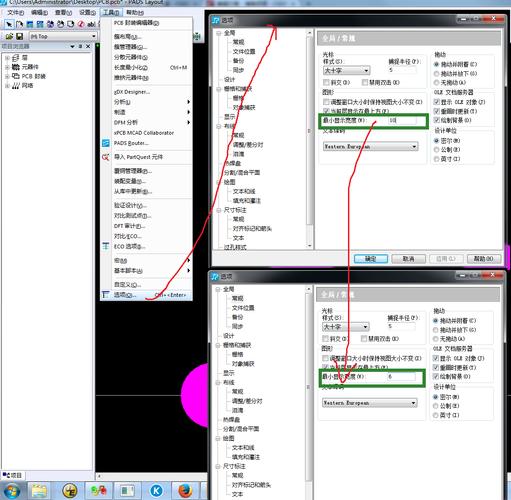Toggle 绘制背景 checkbox in upper dialog
Image resolution: width=511 pixels, height=500 pixels.
tap(436, 120)
